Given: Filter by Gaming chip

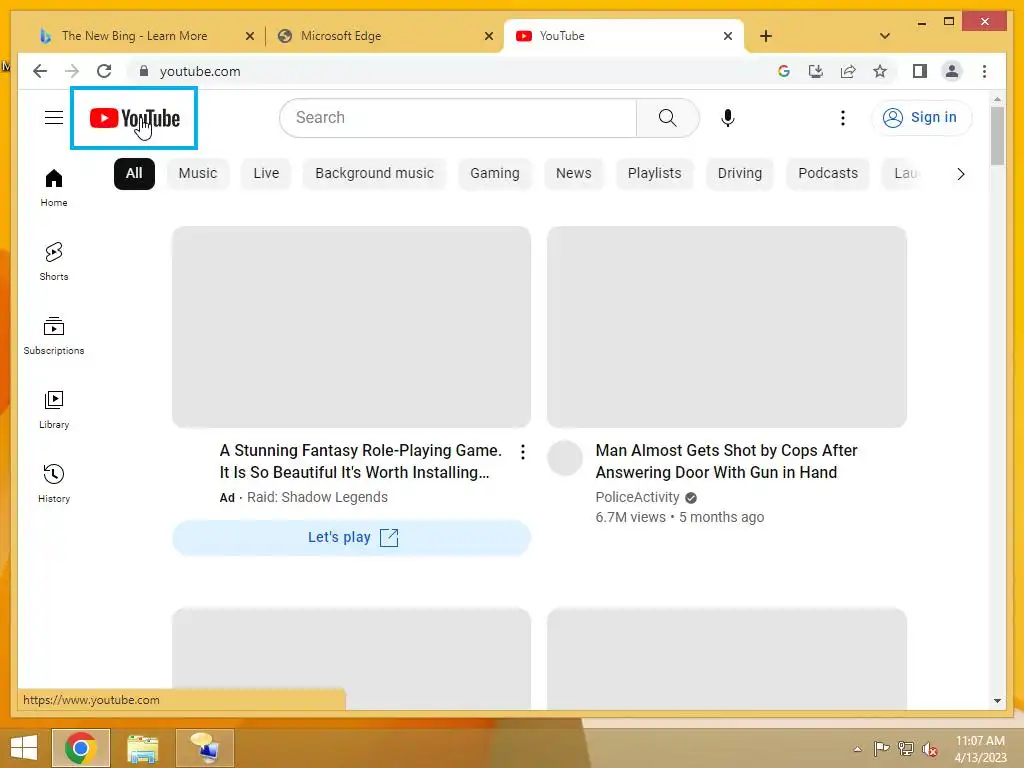Looking at the screenshot, I should point(494,173).
